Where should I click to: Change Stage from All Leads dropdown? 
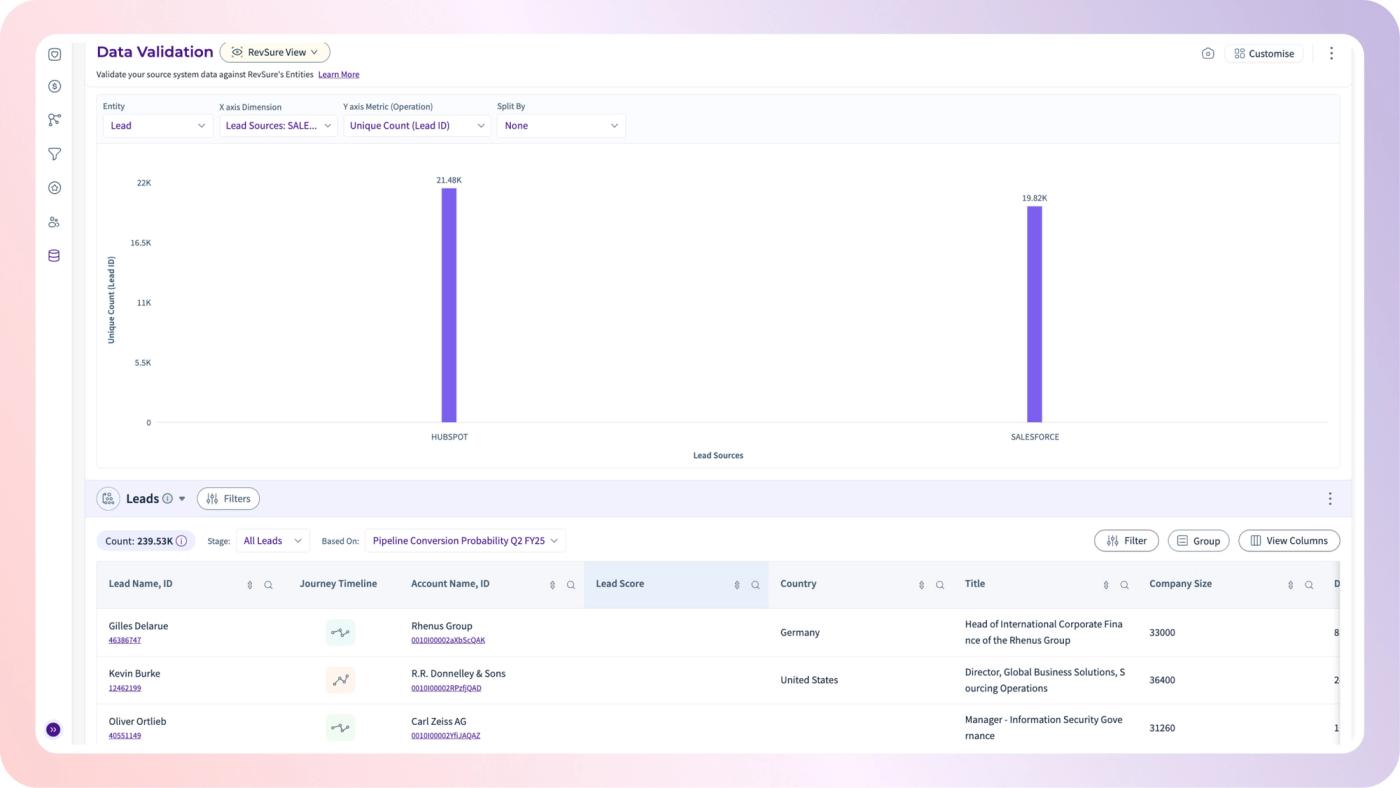point(273,541)
